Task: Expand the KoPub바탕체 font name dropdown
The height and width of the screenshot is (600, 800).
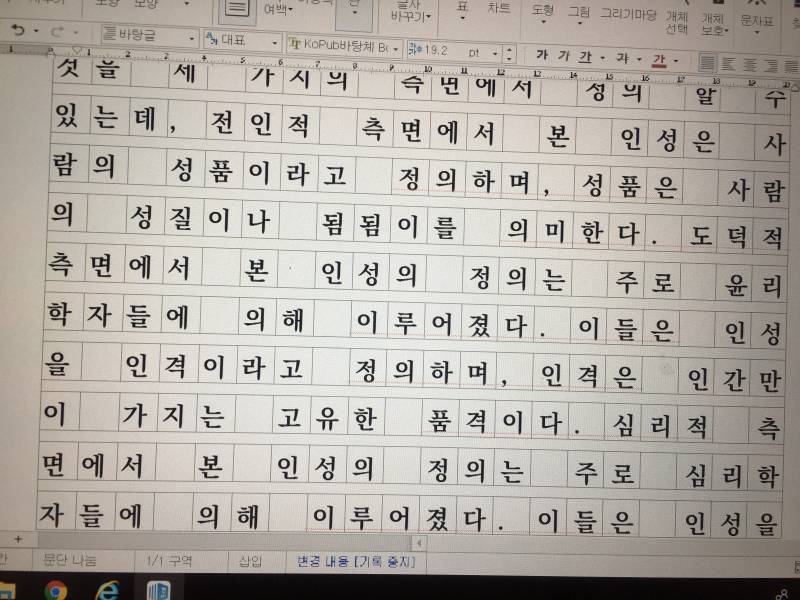Action: [x=395, y=48]
